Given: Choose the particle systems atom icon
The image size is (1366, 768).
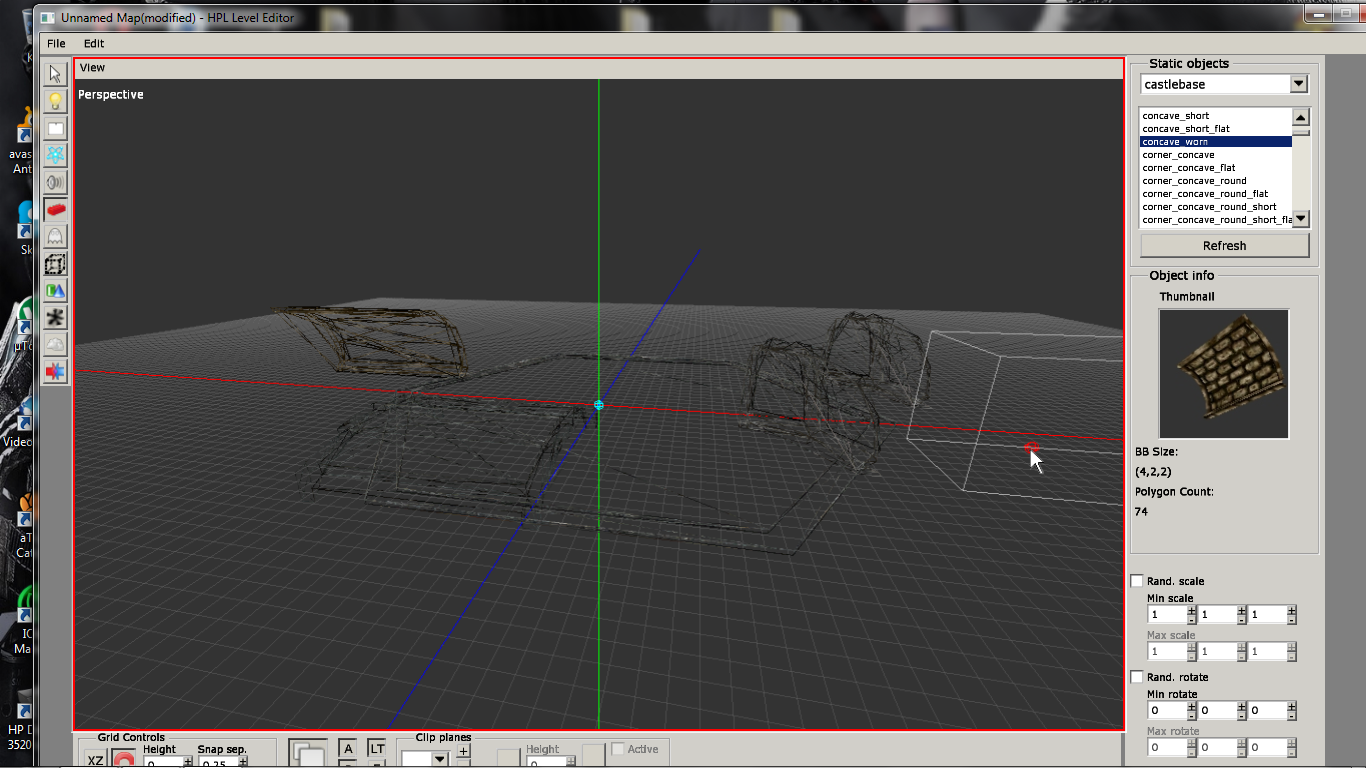Looking at the screenshot, I should (x=56, y=155).
